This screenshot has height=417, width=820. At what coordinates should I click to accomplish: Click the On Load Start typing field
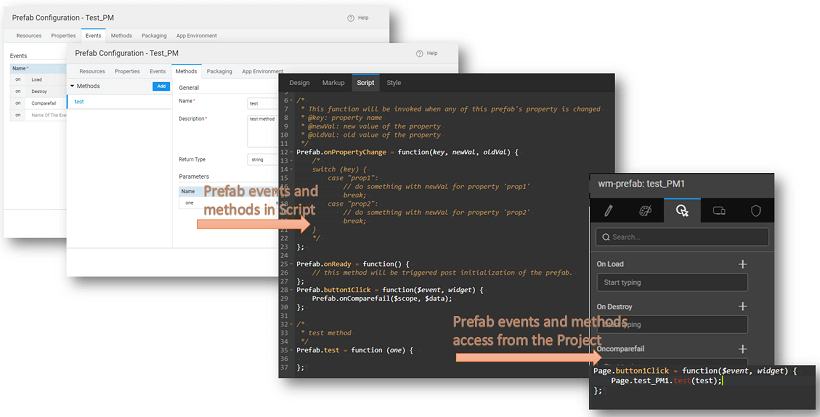point(671,283)
